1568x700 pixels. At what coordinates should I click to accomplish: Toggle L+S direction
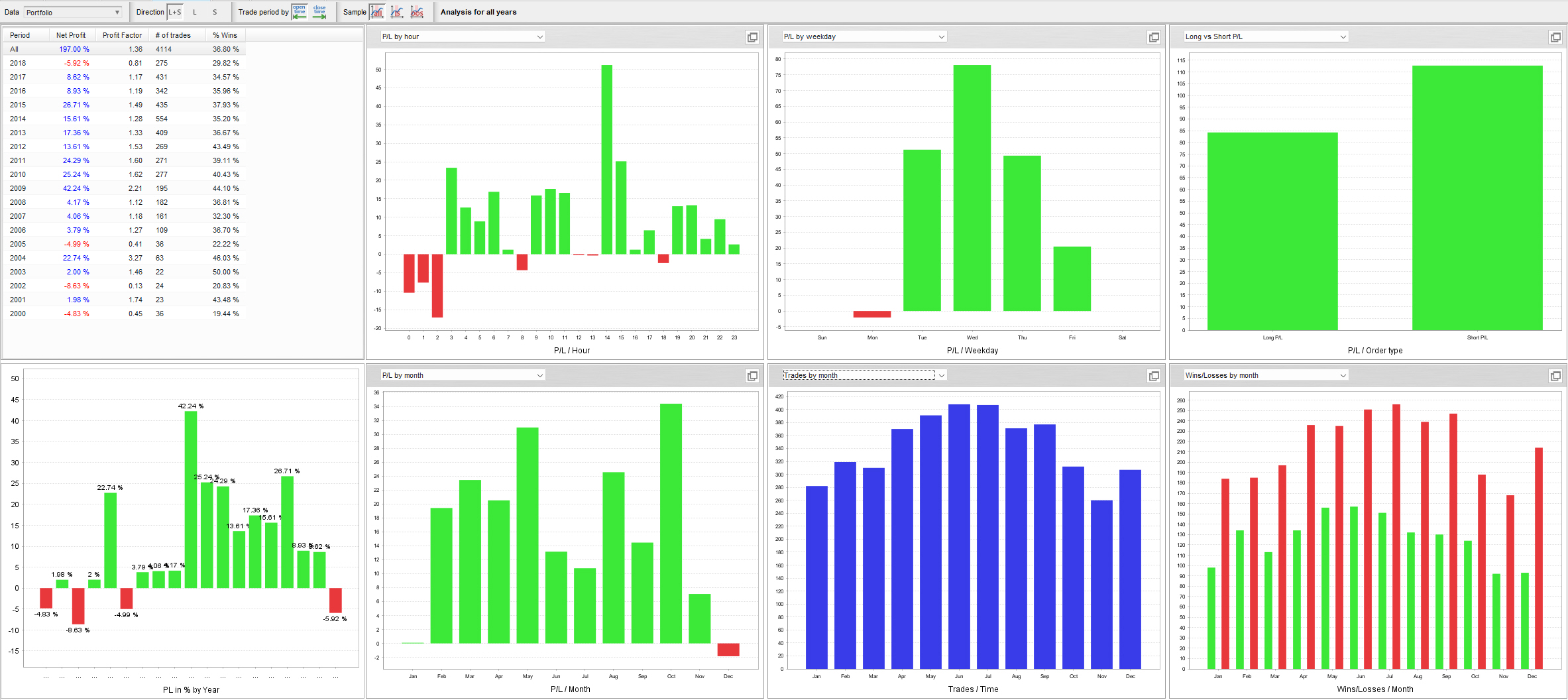(x=175, y=12)
